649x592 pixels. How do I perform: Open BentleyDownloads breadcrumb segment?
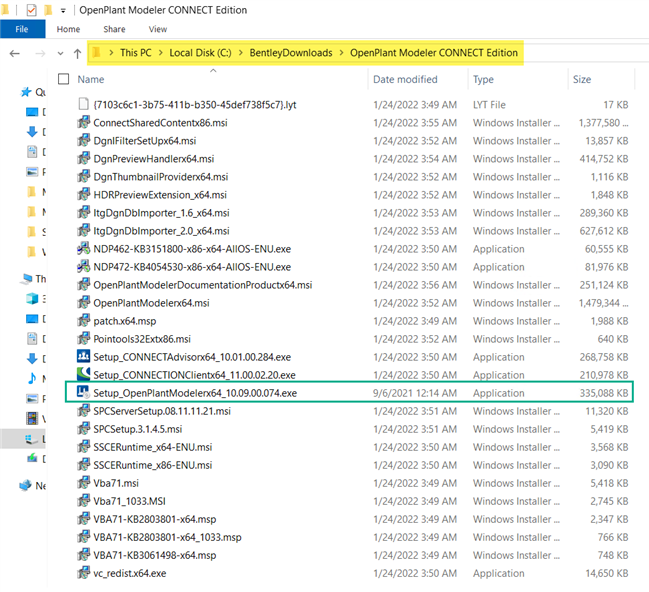(291, 53)
